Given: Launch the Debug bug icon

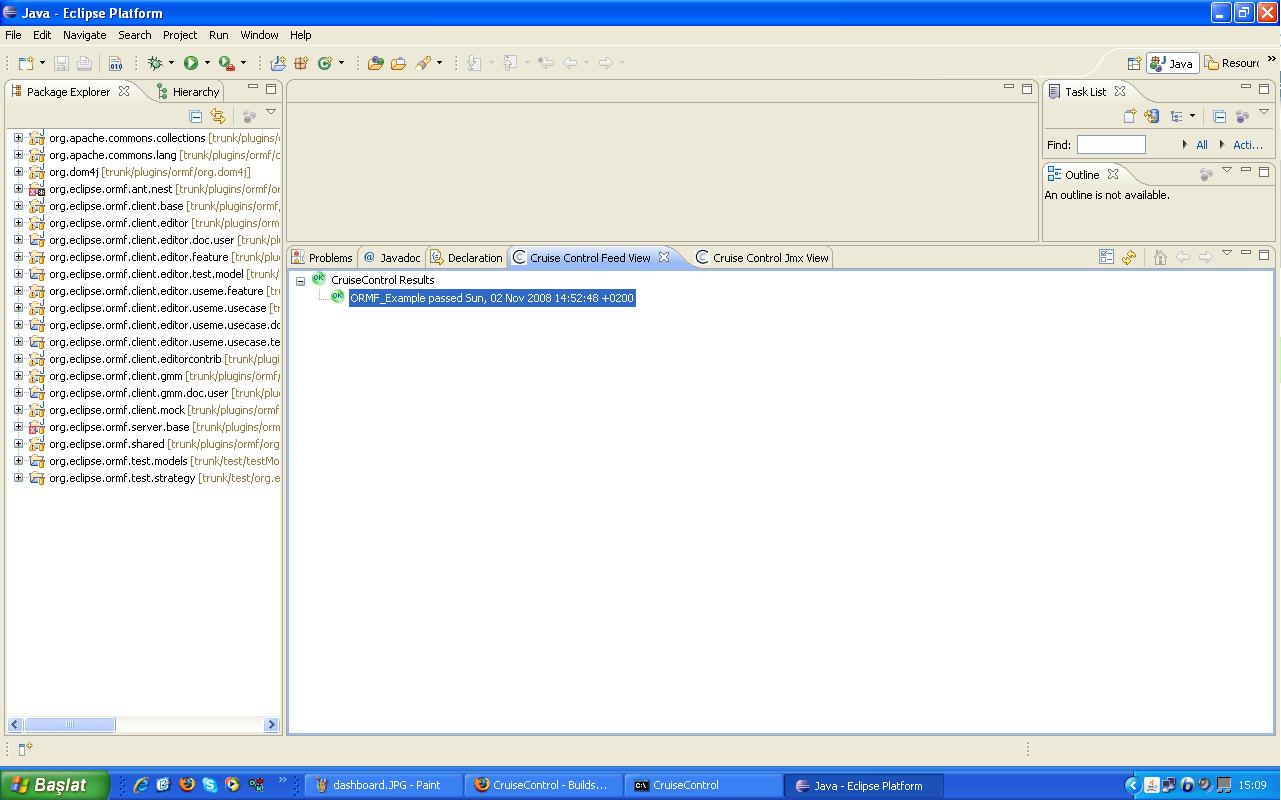Looking at the screenshot, I should tap(155, 63).
